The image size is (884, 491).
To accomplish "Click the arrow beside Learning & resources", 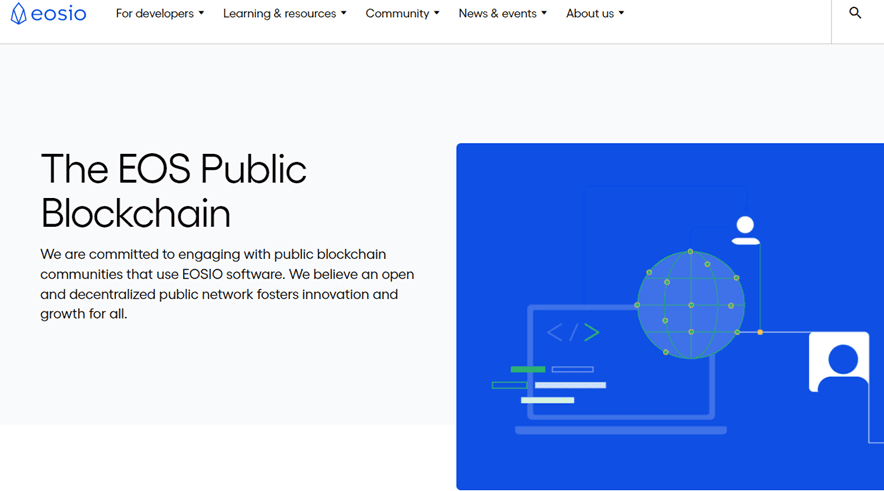I will (344, 13).
